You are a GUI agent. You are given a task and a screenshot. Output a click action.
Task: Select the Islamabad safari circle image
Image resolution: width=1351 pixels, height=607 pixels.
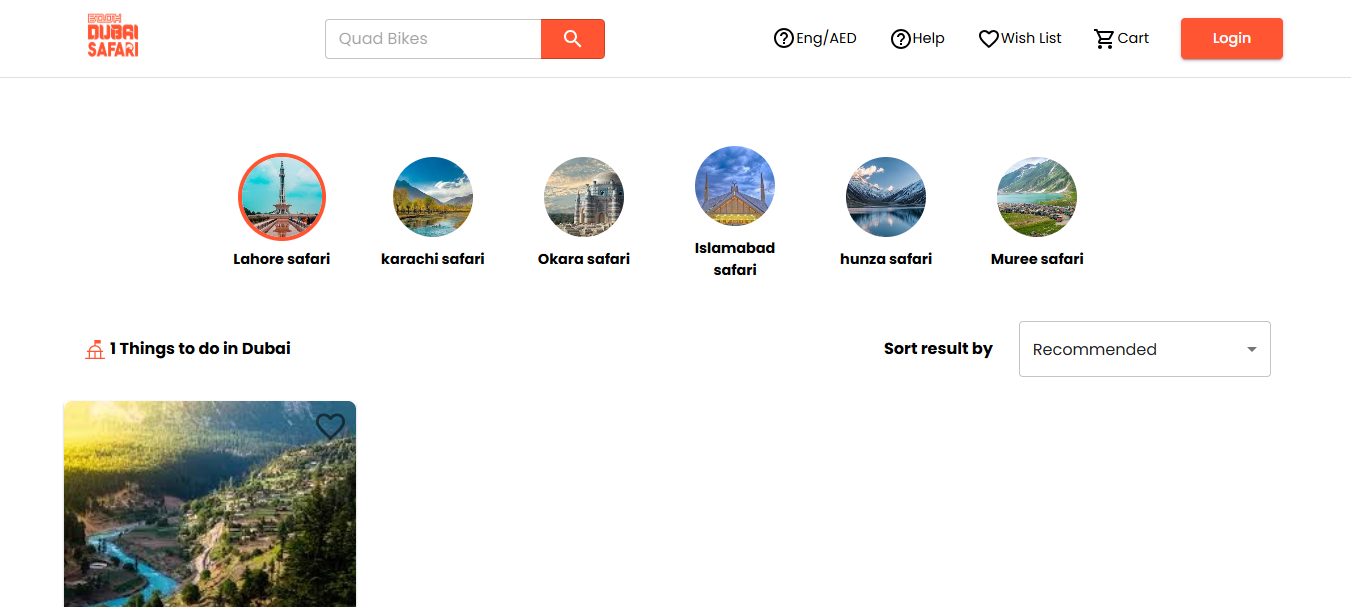735,186
